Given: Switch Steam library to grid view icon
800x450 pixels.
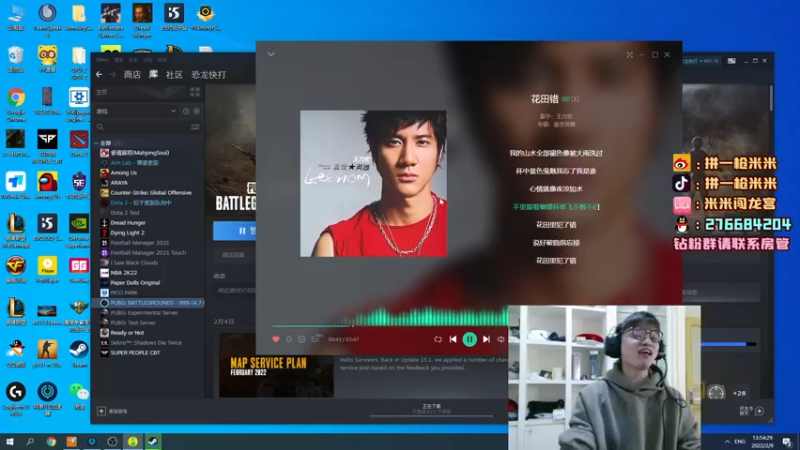Looking at the screenshot, I should pyautogui.click(x=195, y=92).
